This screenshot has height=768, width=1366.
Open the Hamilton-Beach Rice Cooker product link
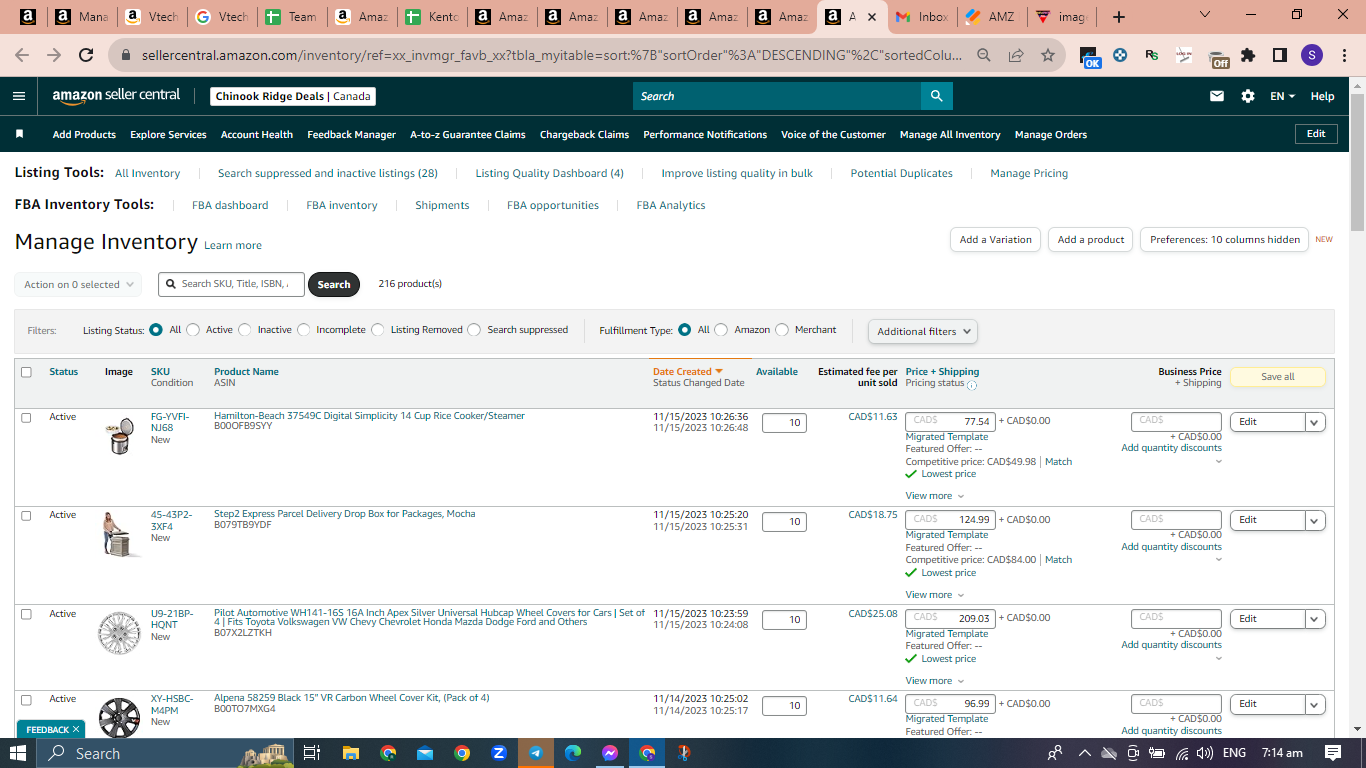click(x=369, y=415)
